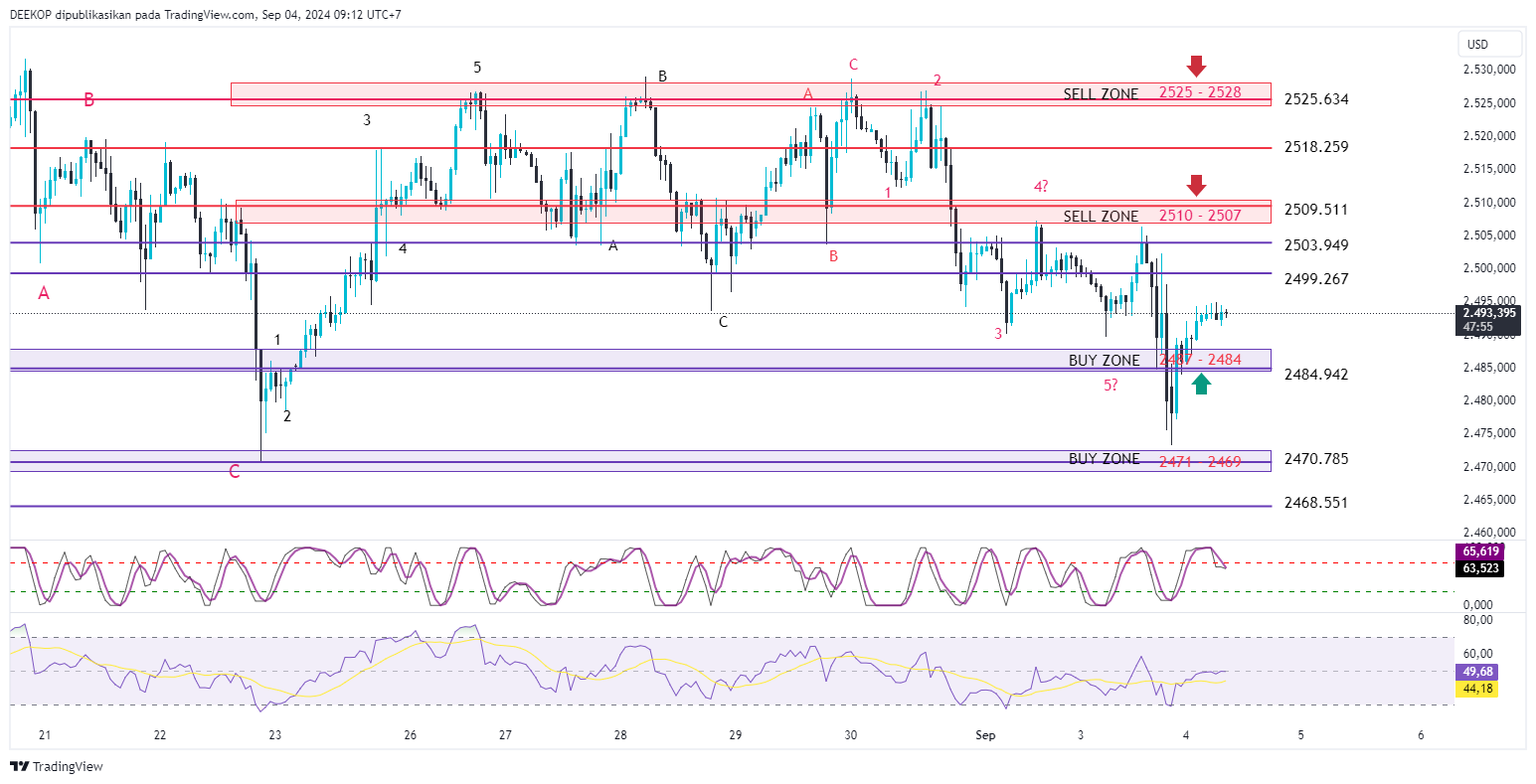Click the date label 30 on time axis
1536x784 pixels.
point(851,735)
